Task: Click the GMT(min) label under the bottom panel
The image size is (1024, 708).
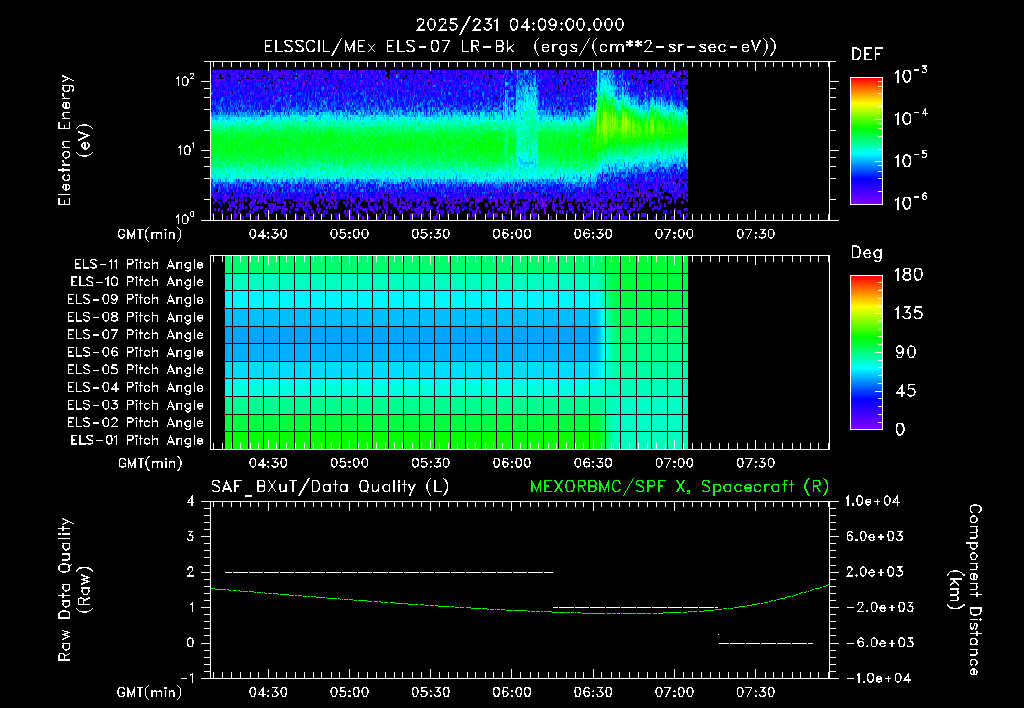Action: click(x=150, y=692)
